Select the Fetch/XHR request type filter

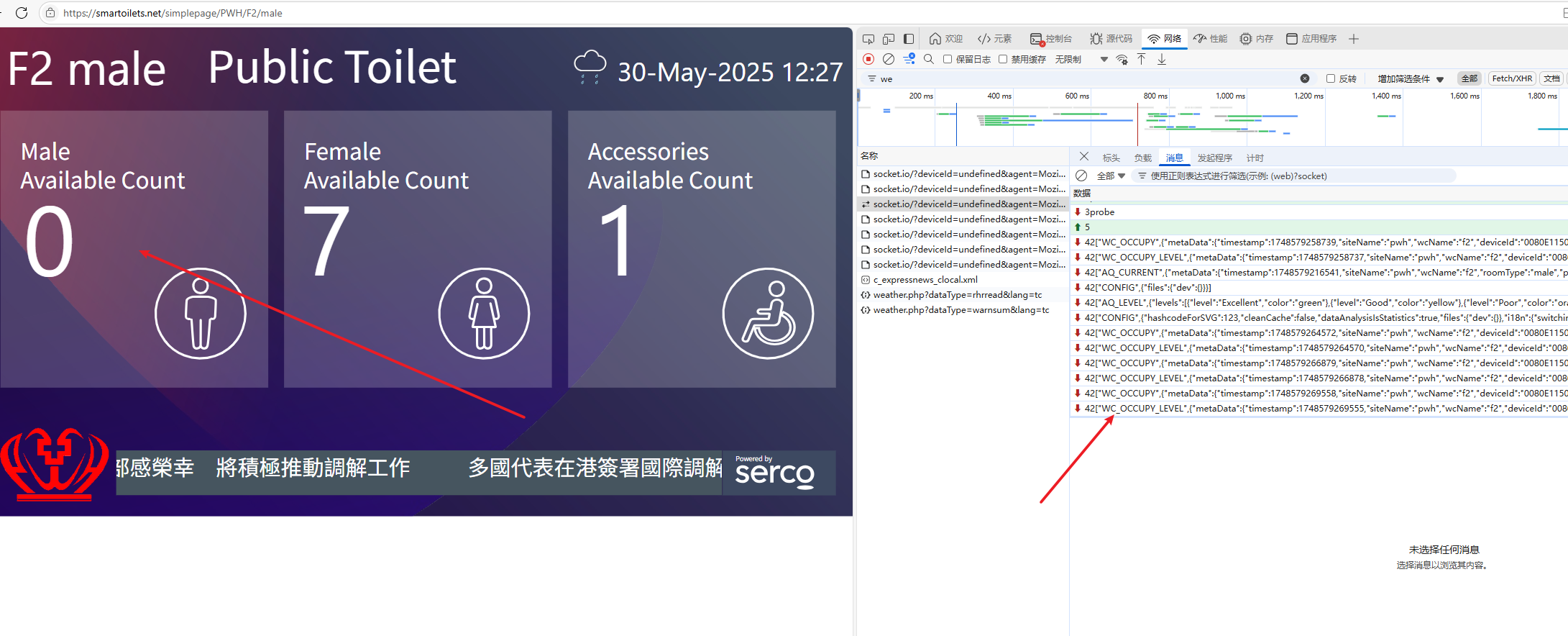coord(1512,78)
